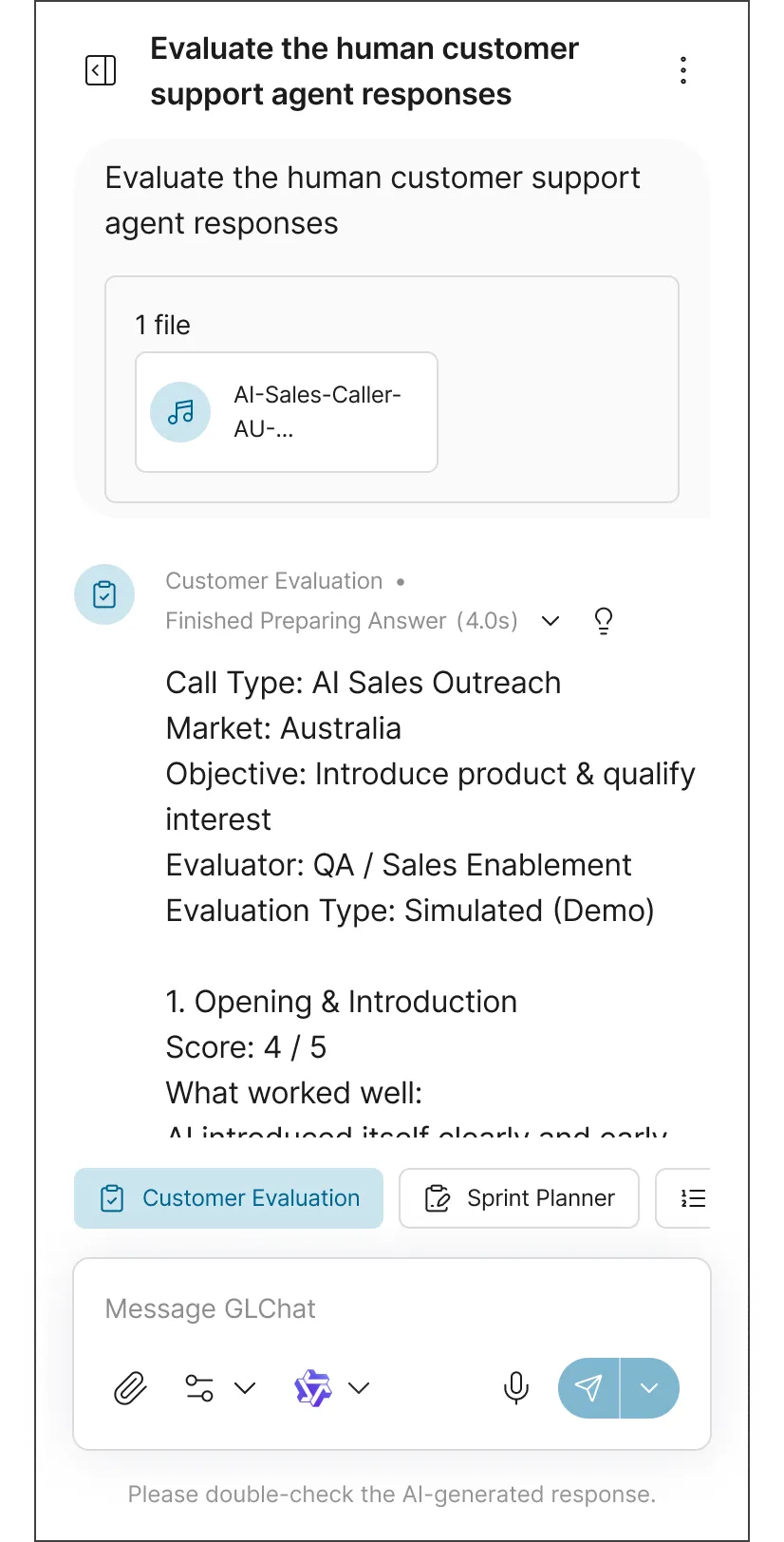The image size is (784, 1542).
Task: Click the paperclip attachment icon
Action: tap(130, 1387)
